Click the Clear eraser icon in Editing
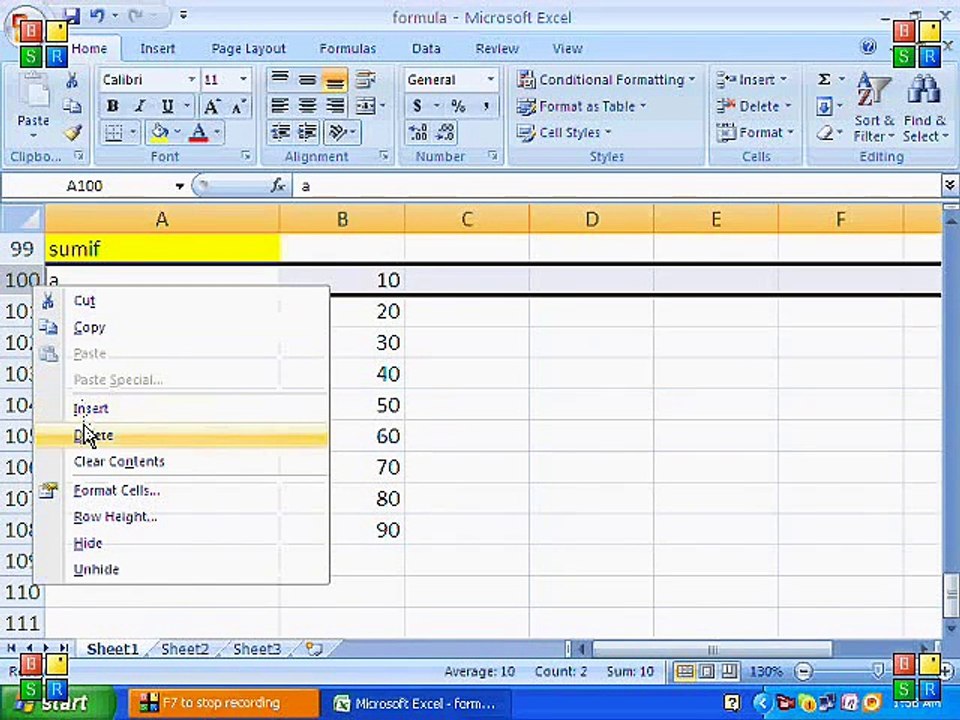Image resolution: width=960 pixels, height=720 pixels. point(825,133)
